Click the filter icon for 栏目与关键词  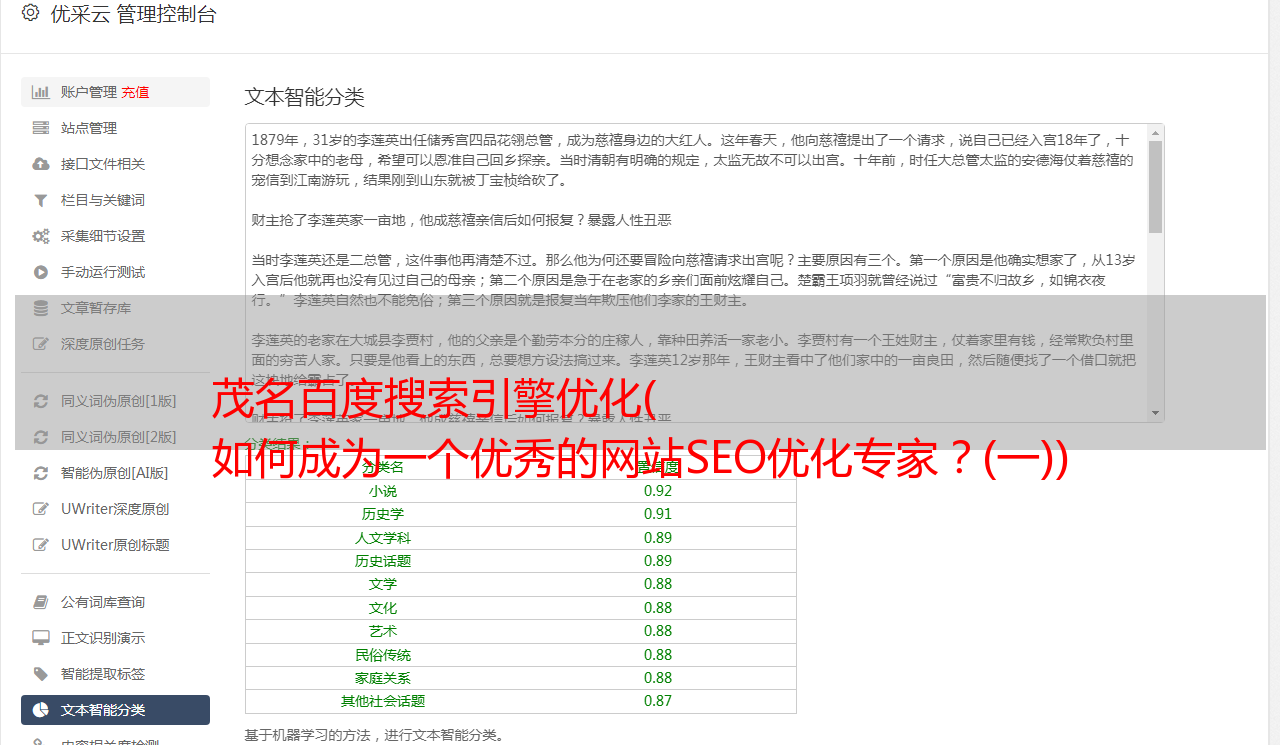[41, 200]
